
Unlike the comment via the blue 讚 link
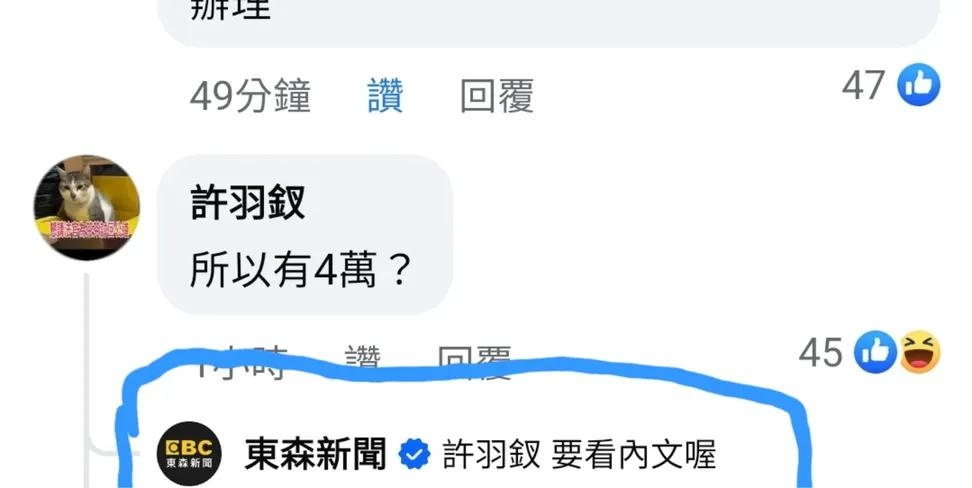pyautogui.click(x=385, y=95)
